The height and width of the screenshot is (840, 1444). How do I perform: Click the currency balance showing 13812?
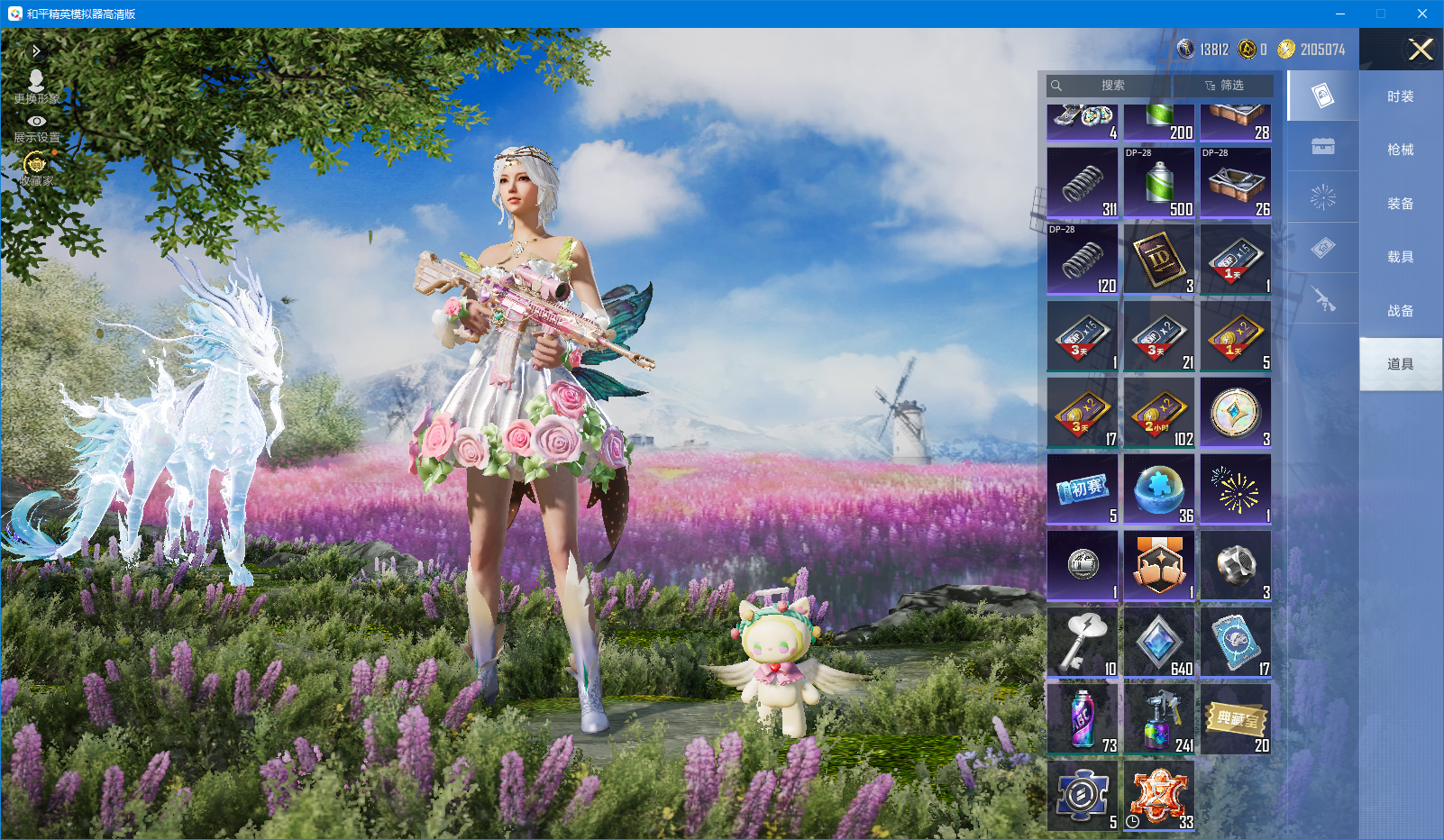[1203, 50]
